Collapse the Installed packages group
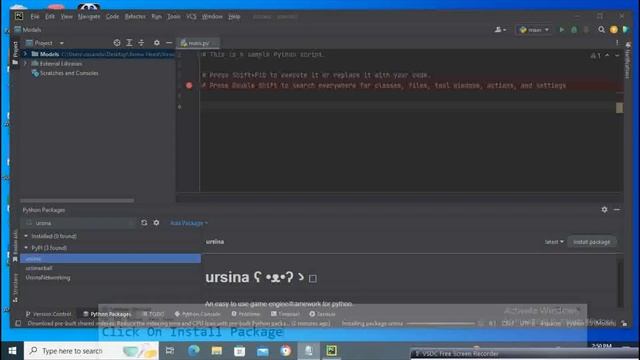 26,236
